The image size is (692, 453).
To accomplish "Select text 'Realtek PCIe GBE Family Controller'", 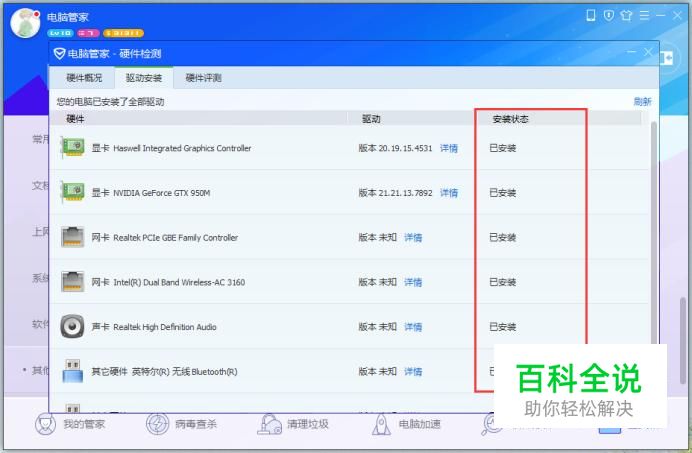I will 176,238.
